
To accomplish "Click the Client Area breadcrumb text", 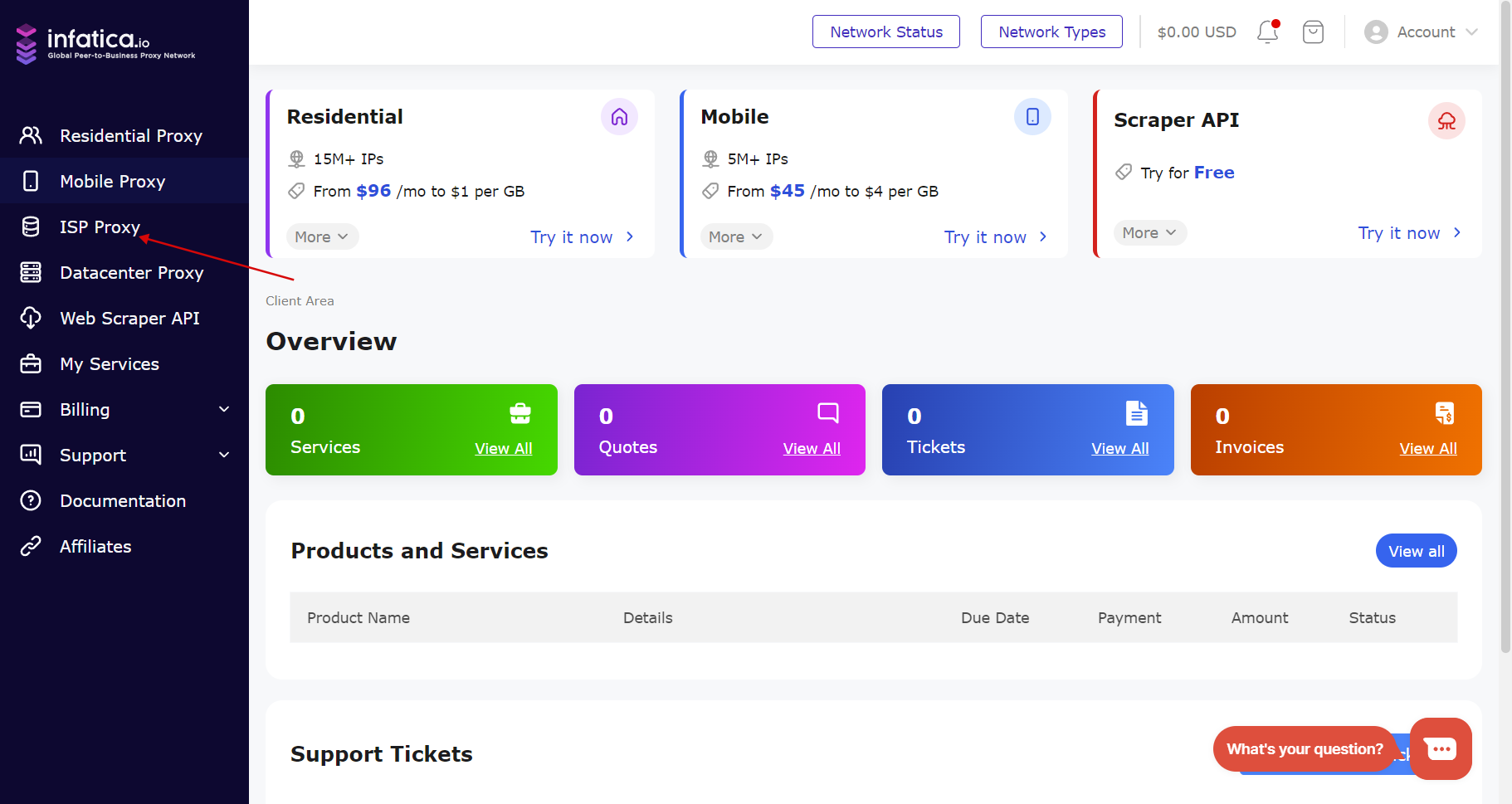I will 300,300.
